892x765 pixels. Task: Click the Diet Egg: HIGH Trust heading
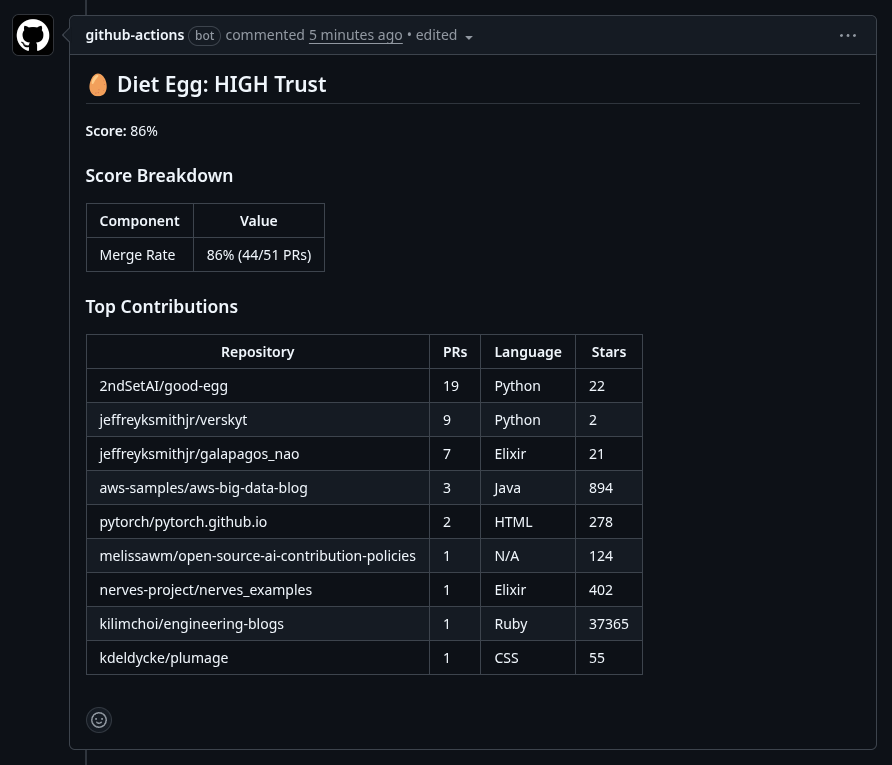pos(221,84)
